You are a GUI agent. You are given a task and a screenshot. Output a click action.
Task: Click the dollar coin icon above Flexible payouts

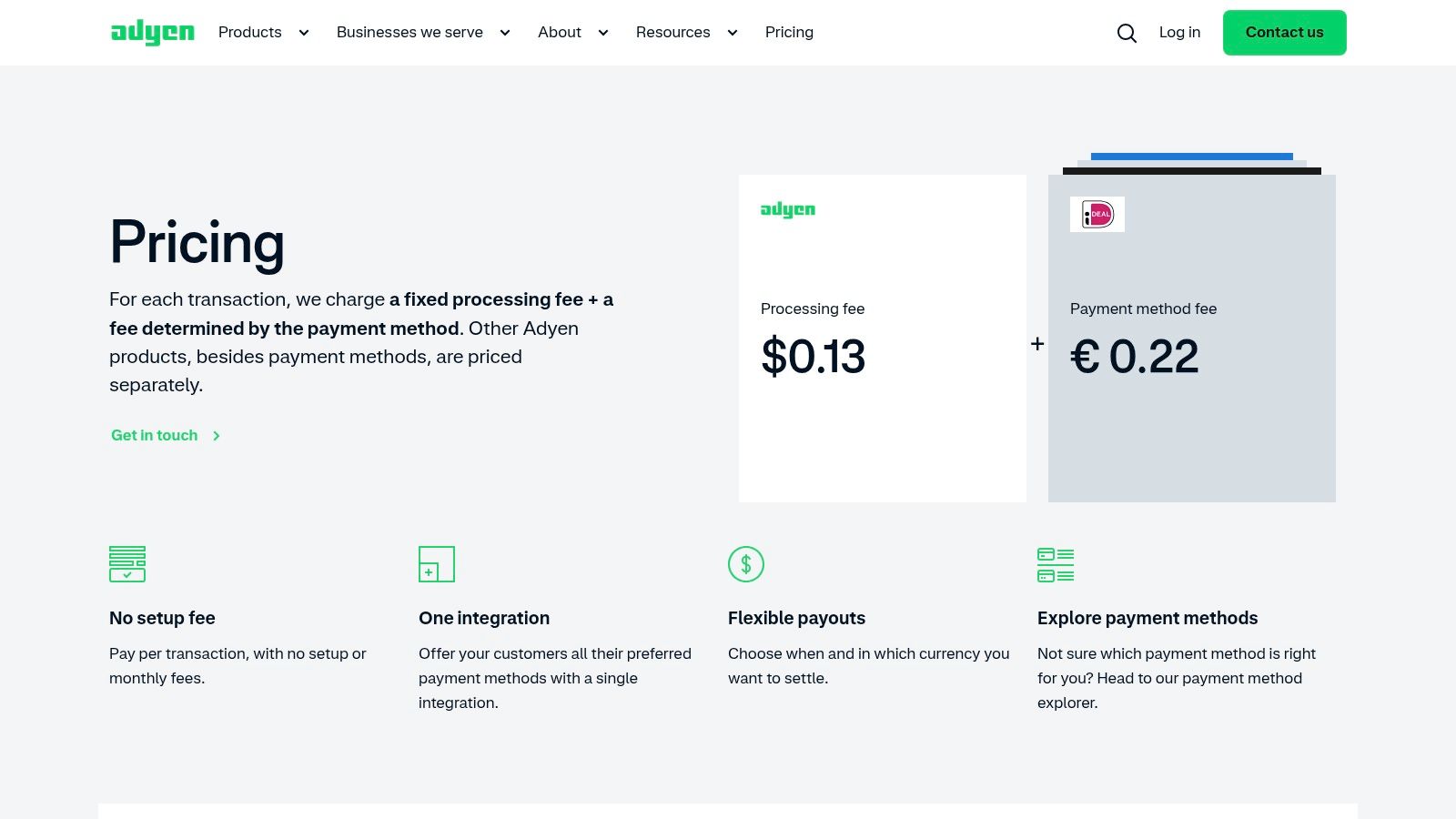pyautogui.click(x=746, y=563)
